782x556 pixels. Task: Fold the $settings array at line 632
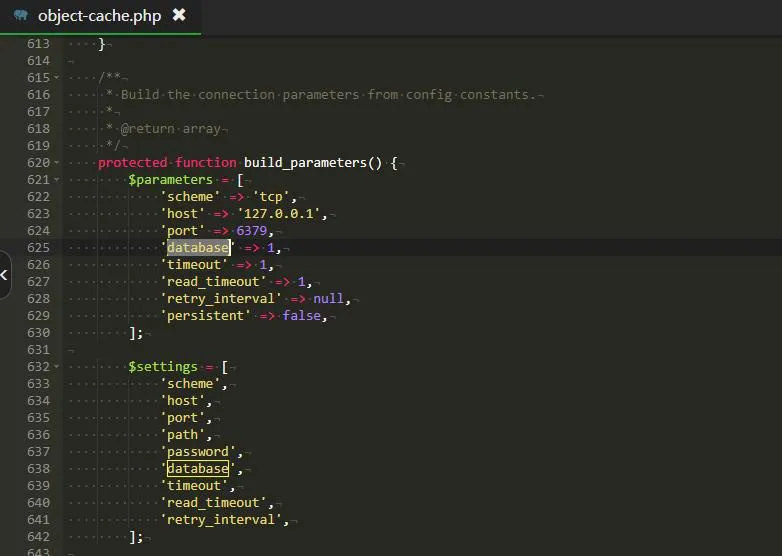point(57,367)
